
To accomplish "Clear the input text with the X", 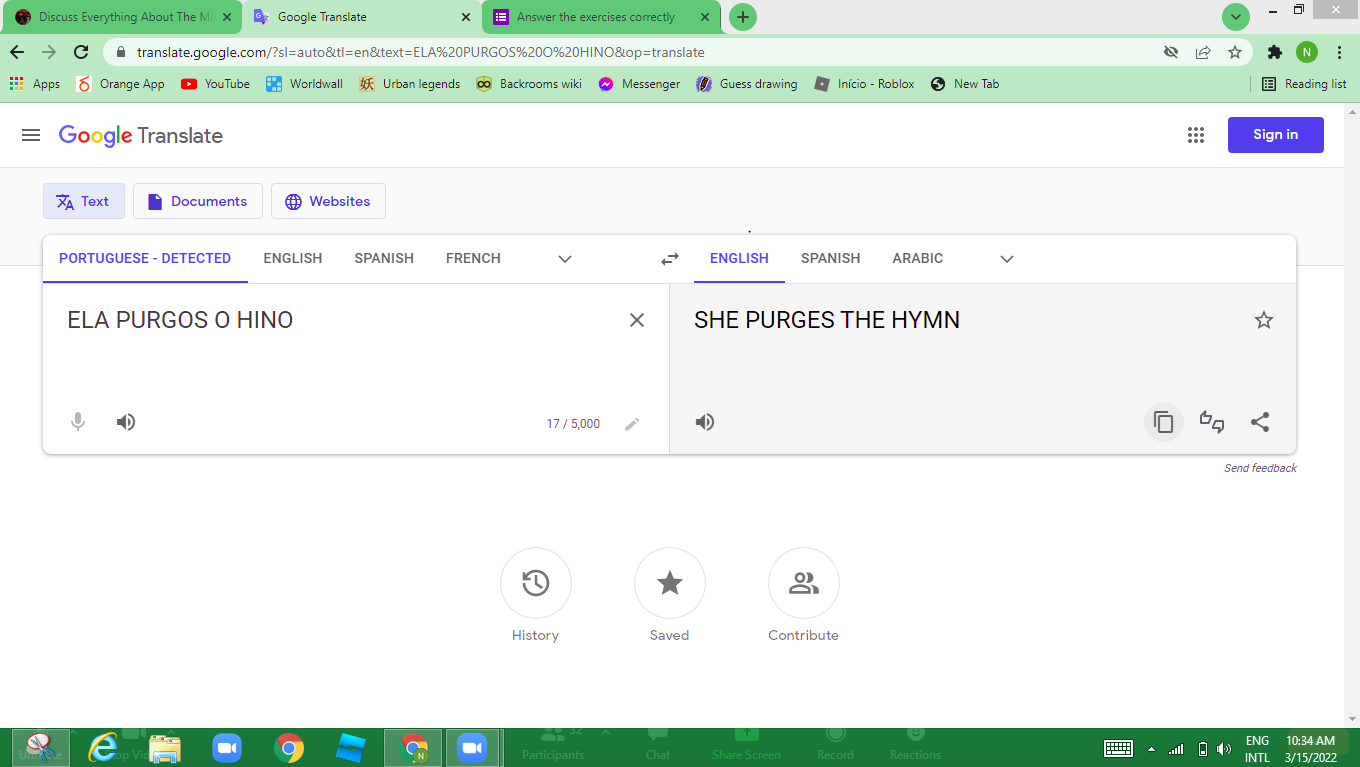I will 637,319.
